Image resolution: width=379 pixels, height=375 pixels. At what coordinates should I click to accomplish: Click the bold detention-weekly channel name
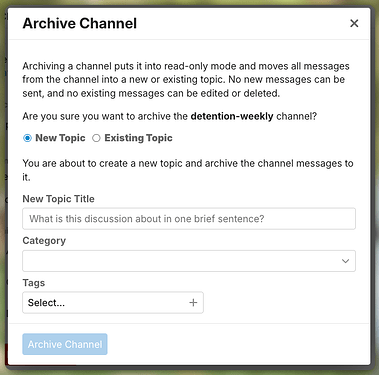coord(232,116)
